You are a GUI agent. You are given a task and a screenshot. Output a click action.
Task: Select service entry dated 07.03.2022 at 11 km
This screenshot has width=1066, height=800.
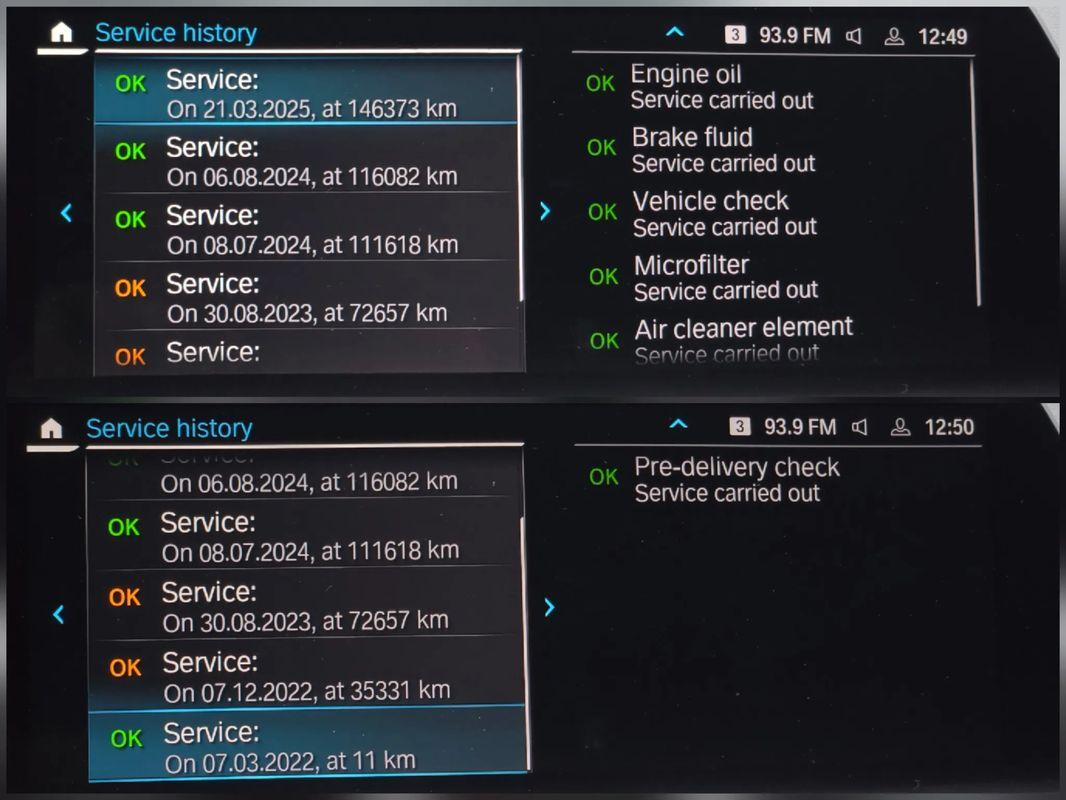pos(307,744)
